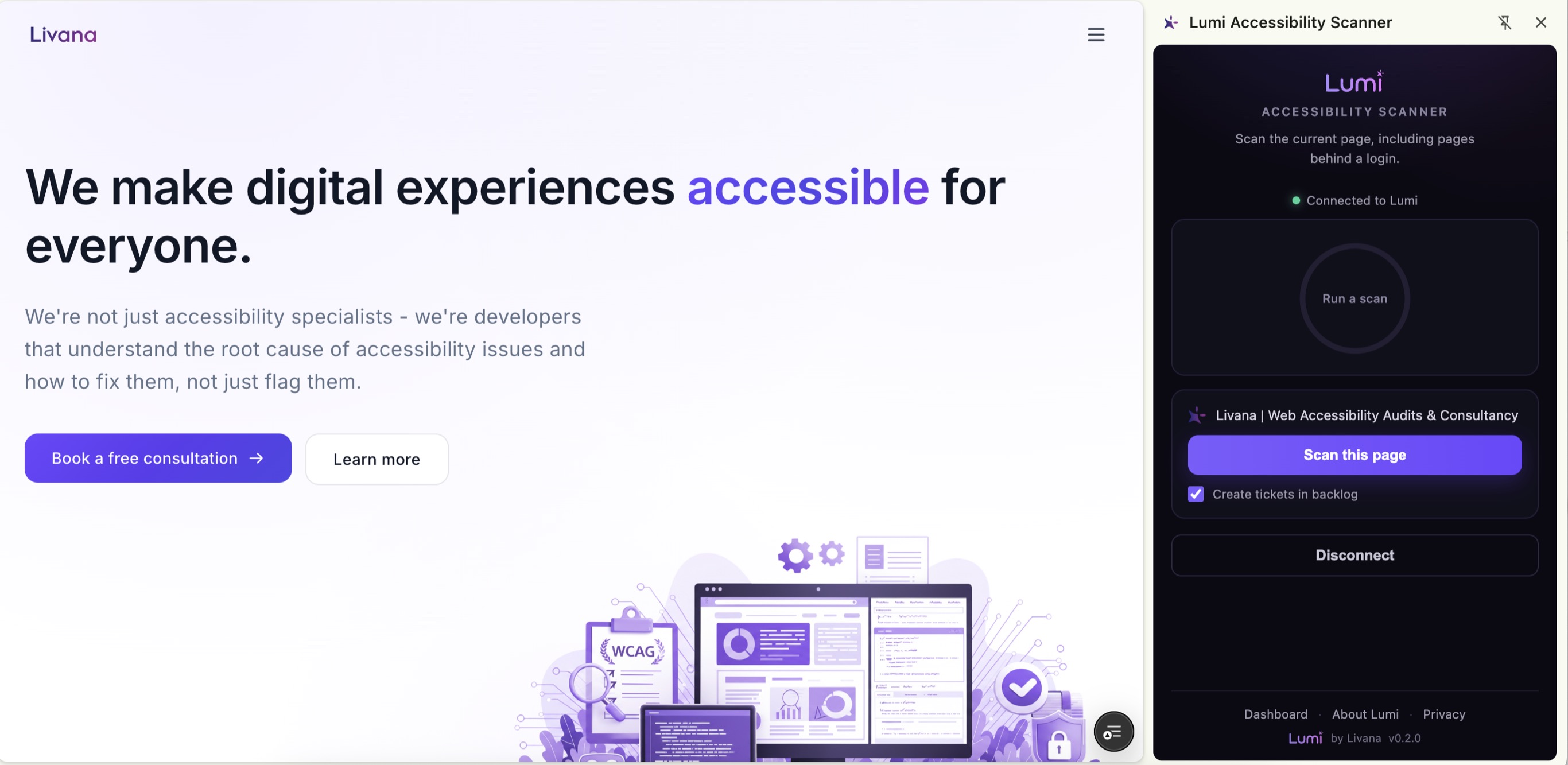Uncheck Create tickets in backlog
The image size is (1568, 765).
tap(1196, 494)
